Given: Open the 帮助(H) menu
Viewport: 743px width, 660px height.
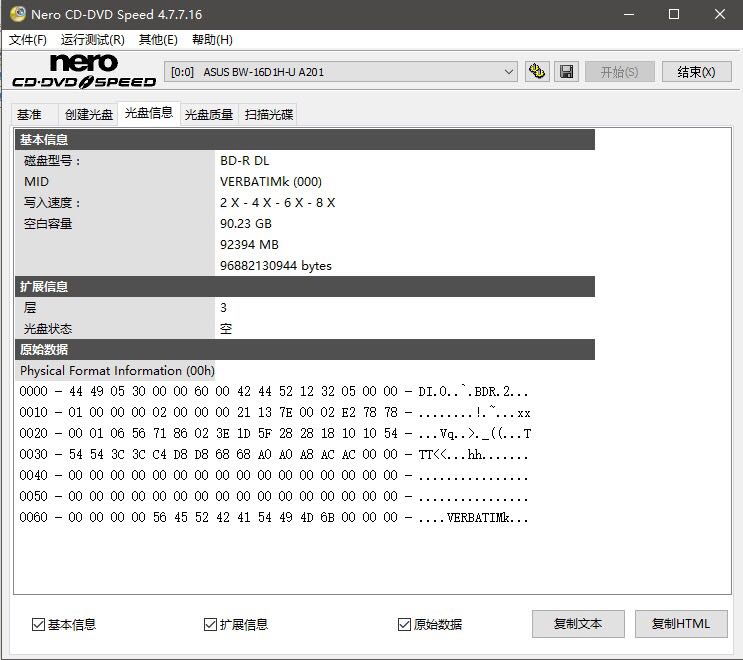Looking at the screenshot, I should [212, 40].
